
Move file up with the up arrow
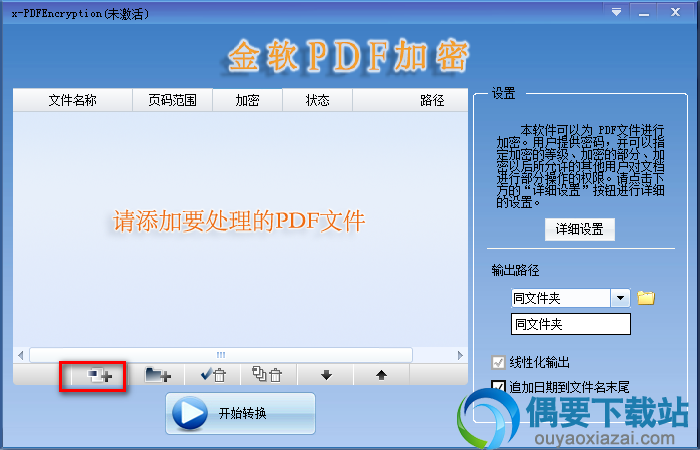coord(381,375)
